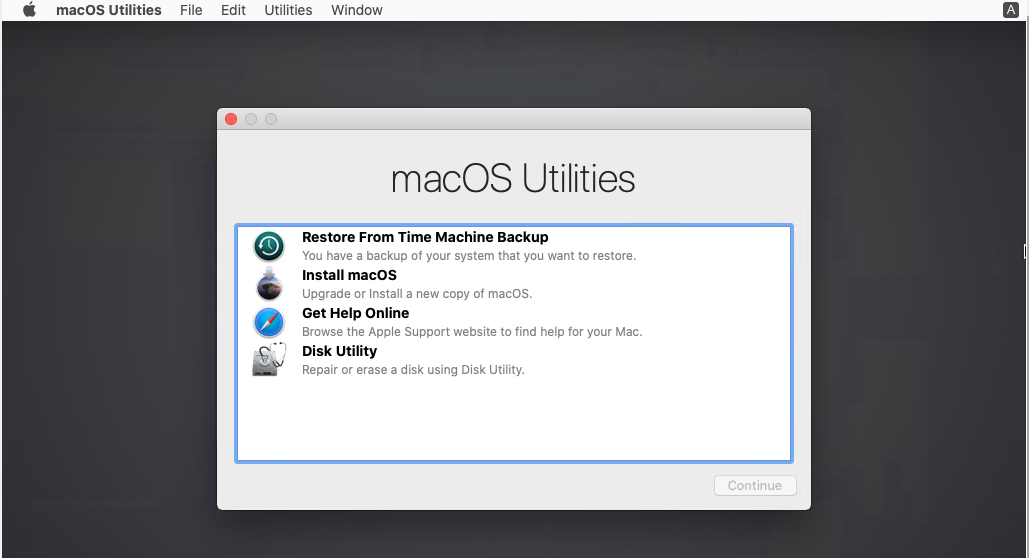
Task: Click 'Upgrade or Install a new copy' description
Action: (417, 294)
